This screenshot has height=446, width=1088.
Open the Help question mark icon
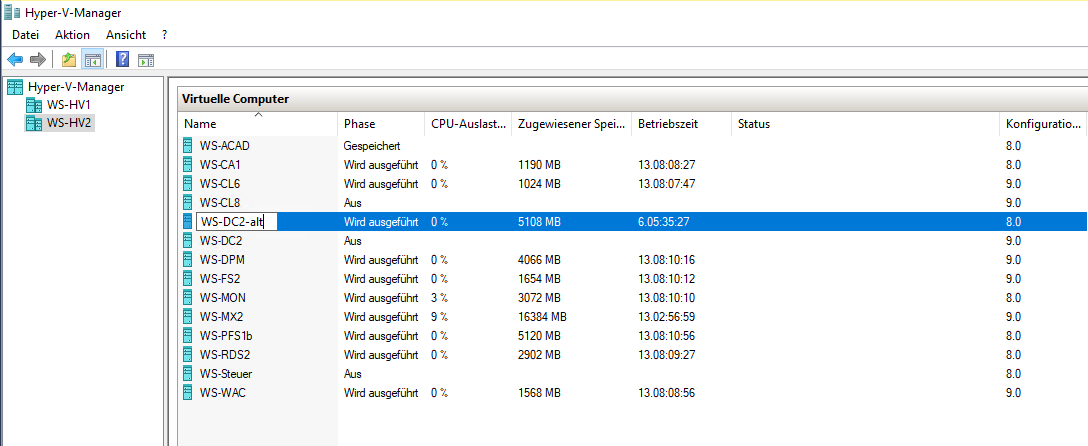122,60
